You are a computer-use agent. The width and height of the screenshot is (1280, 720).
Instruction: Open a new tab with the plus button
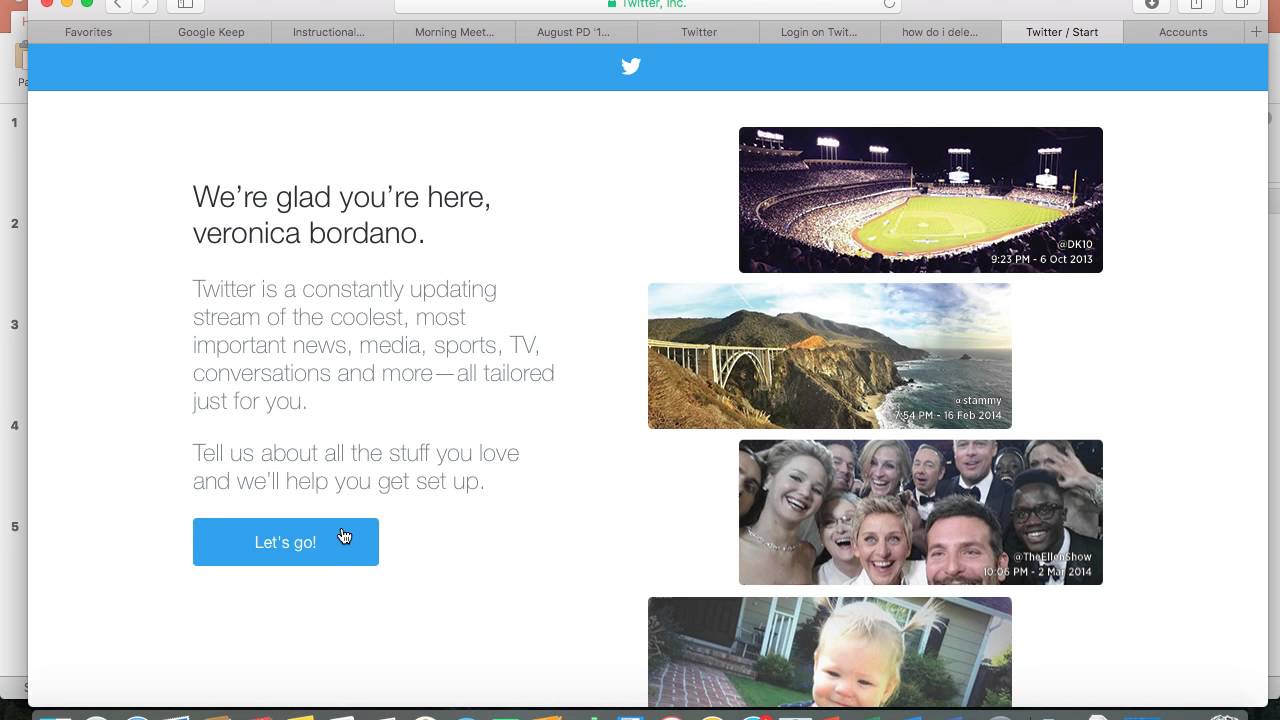(1256, 32)
